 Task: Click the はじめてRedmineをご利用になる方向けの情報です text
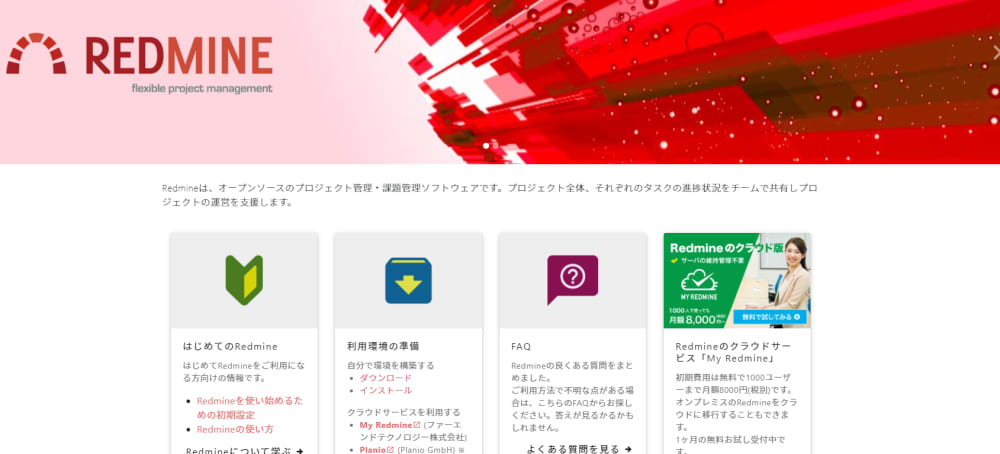(244, 372)
